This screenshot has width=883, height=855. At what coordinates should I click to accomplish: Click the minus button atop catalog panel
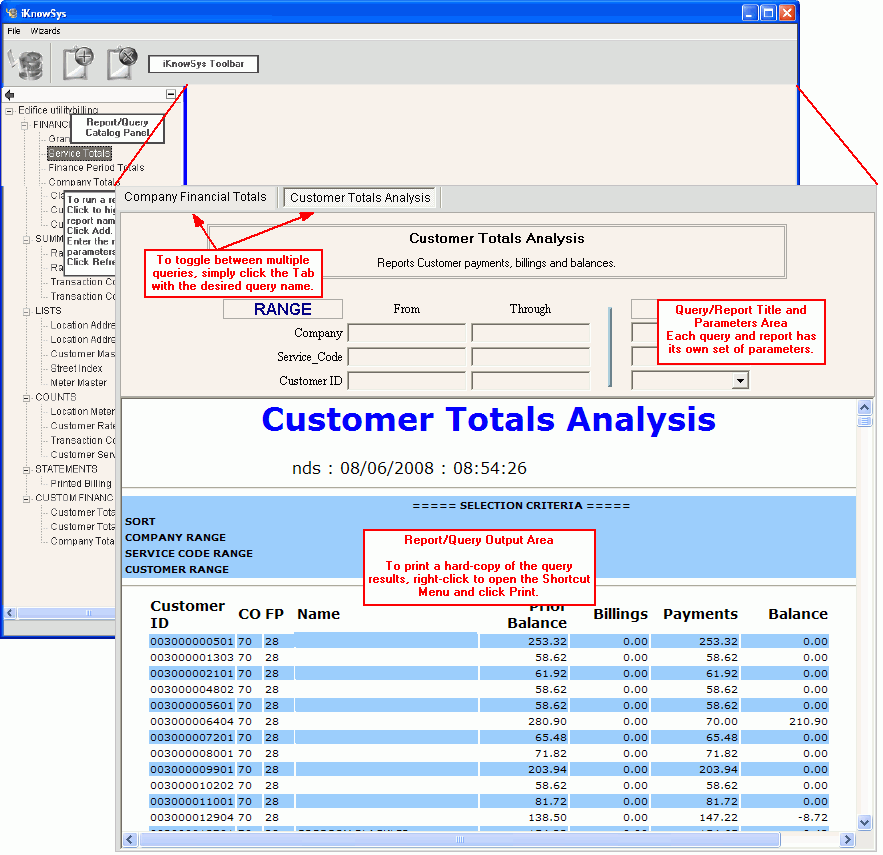pos(171,95)
